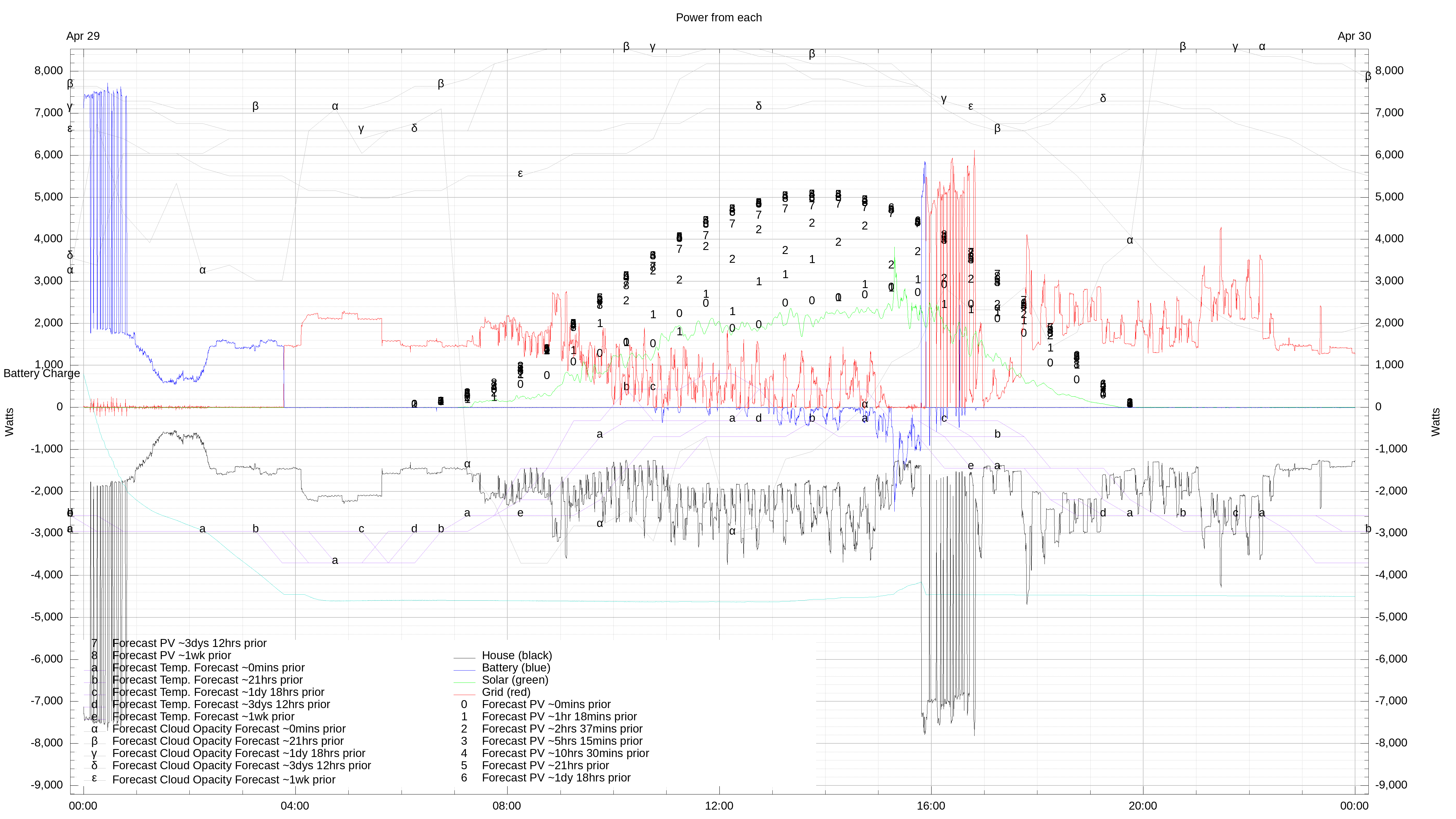Click legend 'Forecast Temp. Forecast ~0mins prior'
Screen dimensions: 1456x819
[208, 668]
